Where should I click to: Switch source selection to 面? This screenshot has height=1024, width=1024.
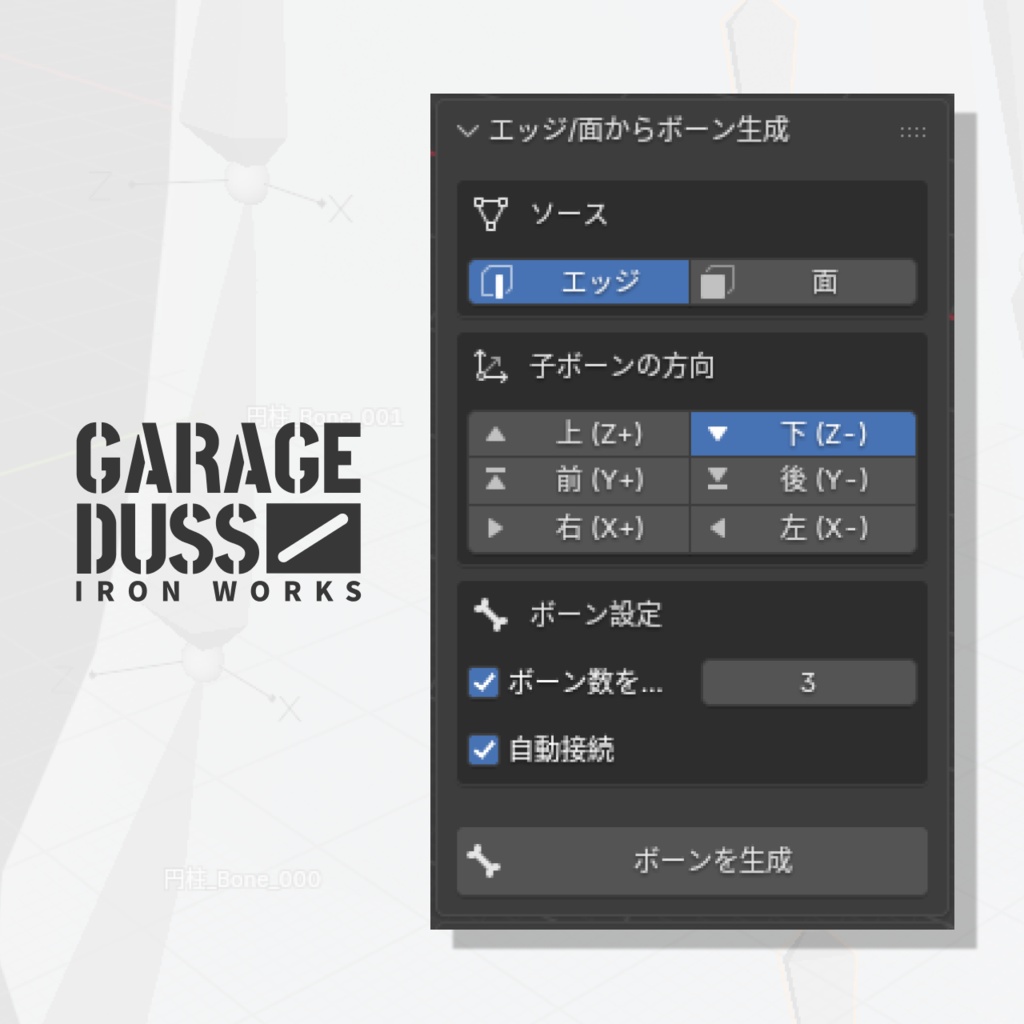pyautogui.click(x=803, y=281)
